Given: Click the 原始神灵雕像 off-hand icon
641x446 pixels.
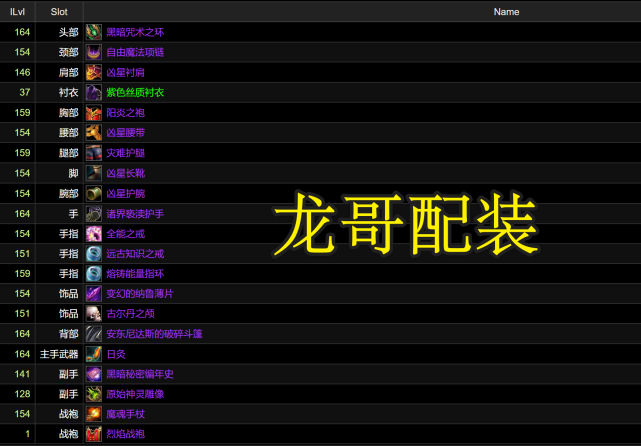Looking at the screenshot, I should [x=93, y=393].
